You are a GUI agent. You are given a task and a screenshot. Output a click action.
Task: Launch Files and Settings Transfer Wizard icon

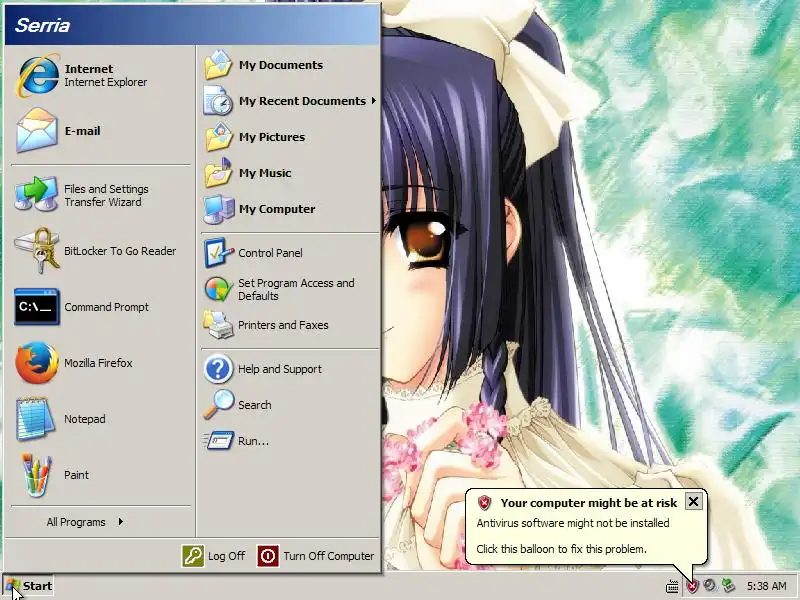point(36,195)
